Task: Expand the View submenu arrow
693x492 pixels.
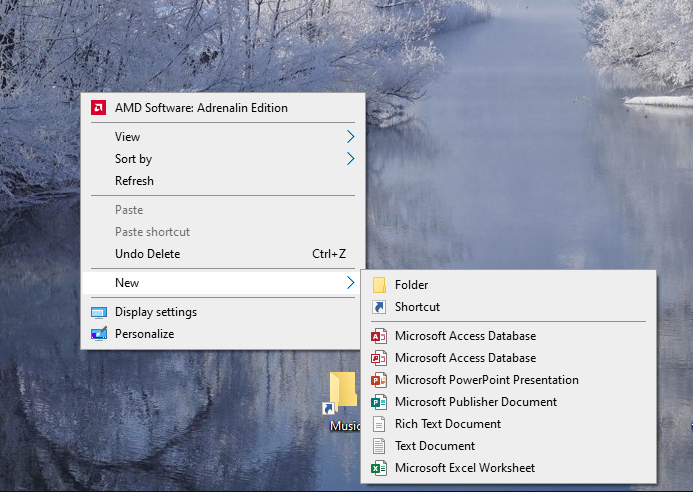Action: (350, 137)
